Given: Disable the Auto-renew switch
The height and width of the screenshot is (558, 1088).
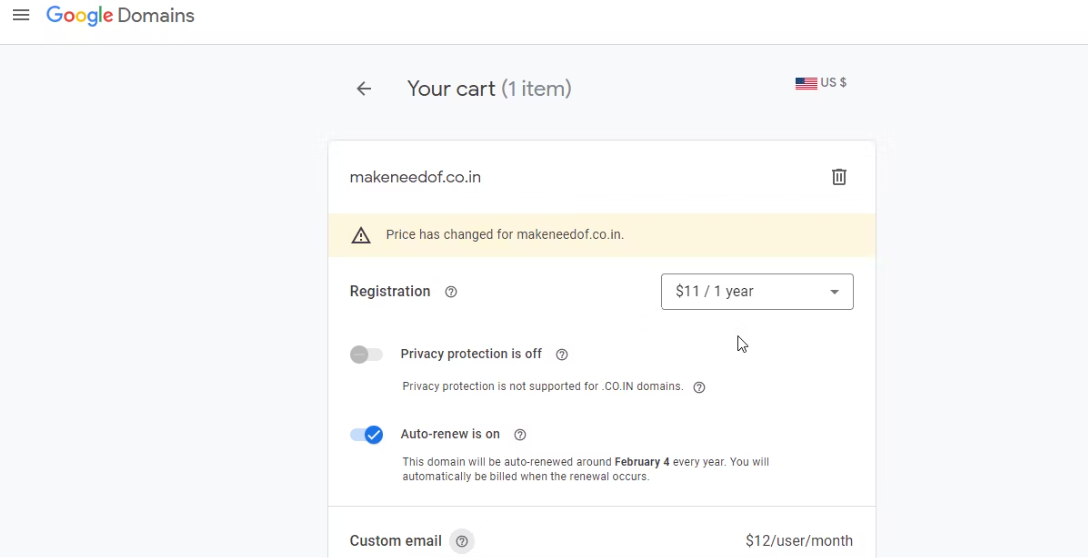Looking at the screenshot, I should (367, 435).
